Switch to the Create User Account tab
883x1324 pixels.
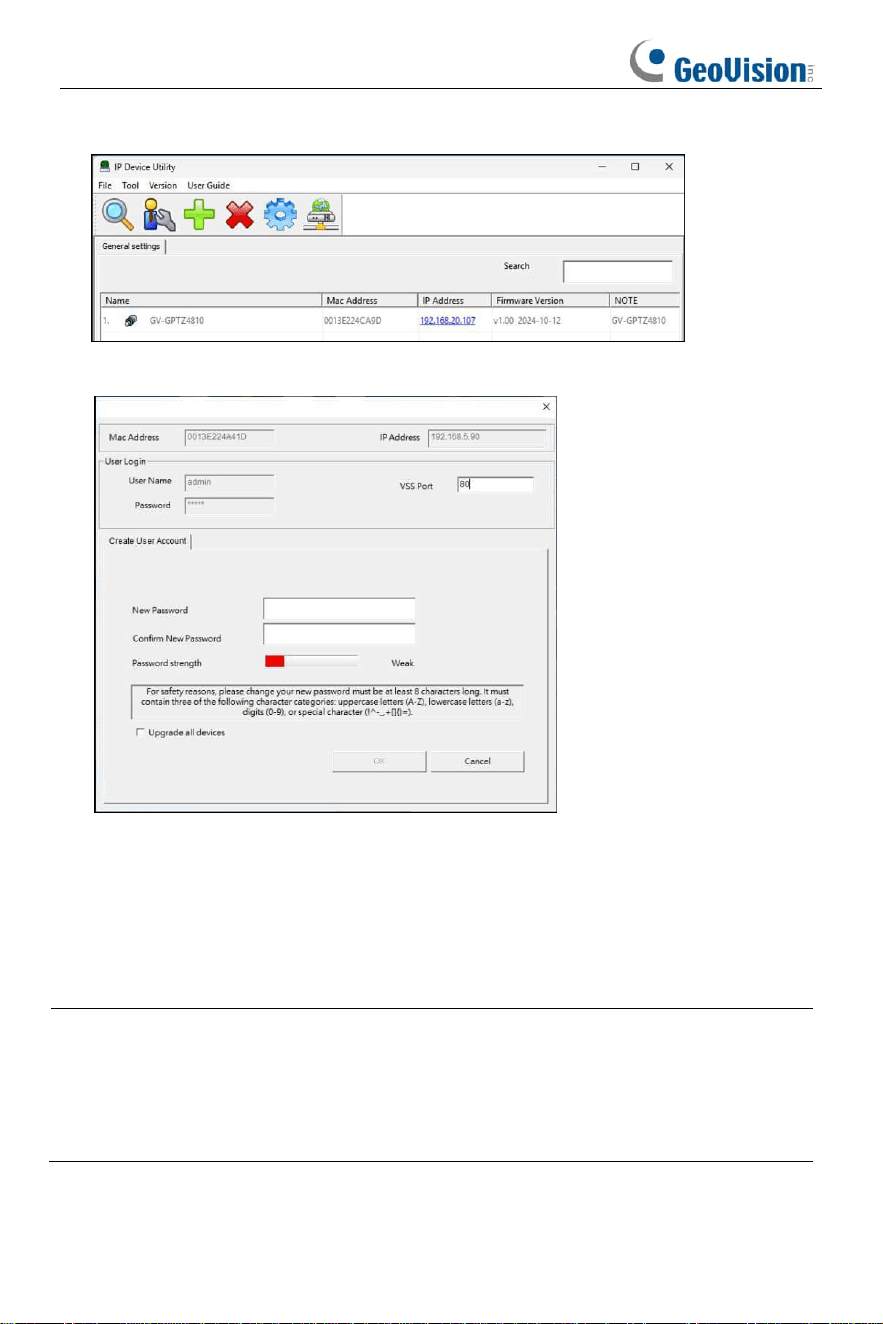(146, 540)
